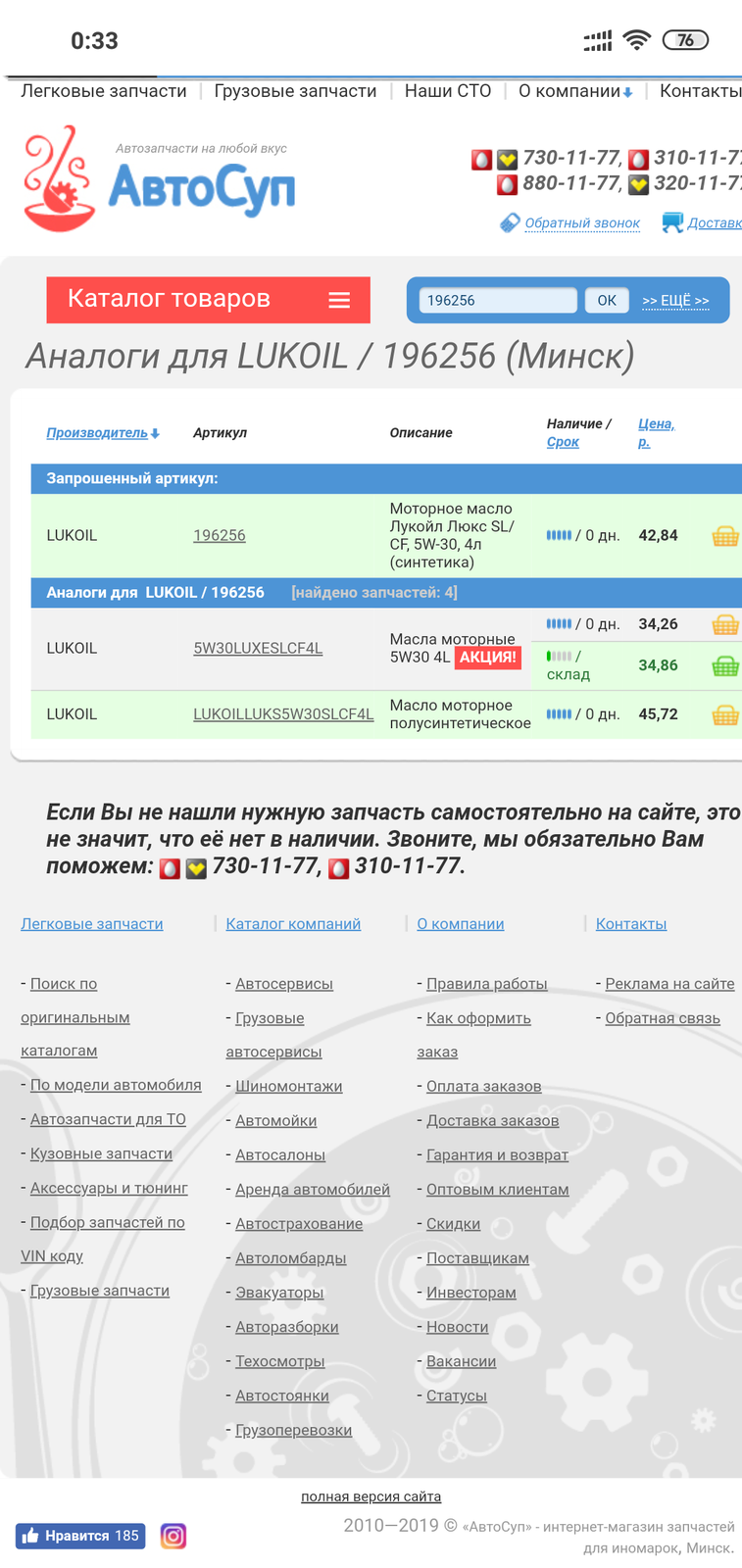
Task: Open Гарантия и возврат link
Action: coord(498,1155)
